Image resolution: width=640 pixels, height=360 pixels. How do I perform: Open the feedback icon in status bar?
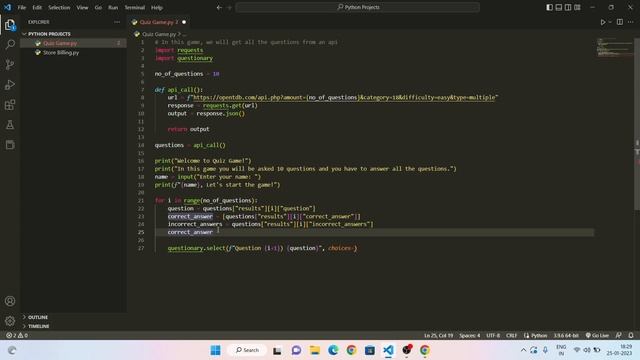[619, 336]
